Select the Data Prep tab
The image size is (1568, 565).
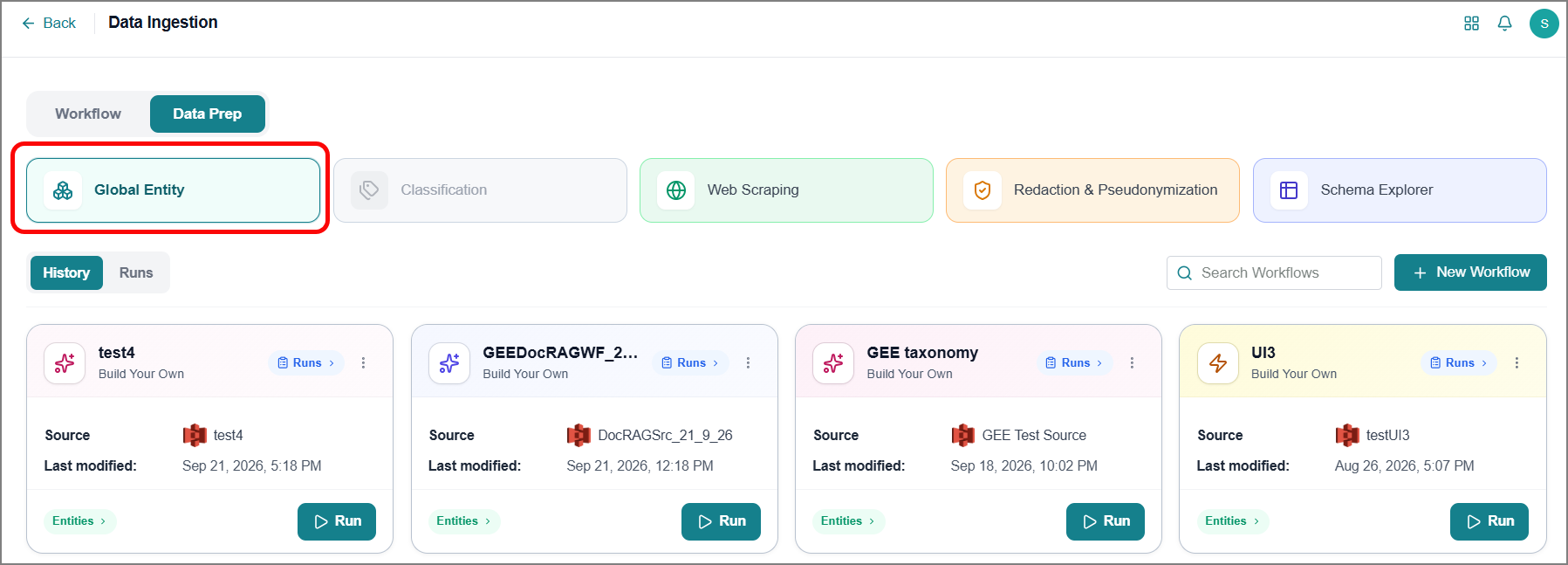click(x=208, y=114)
